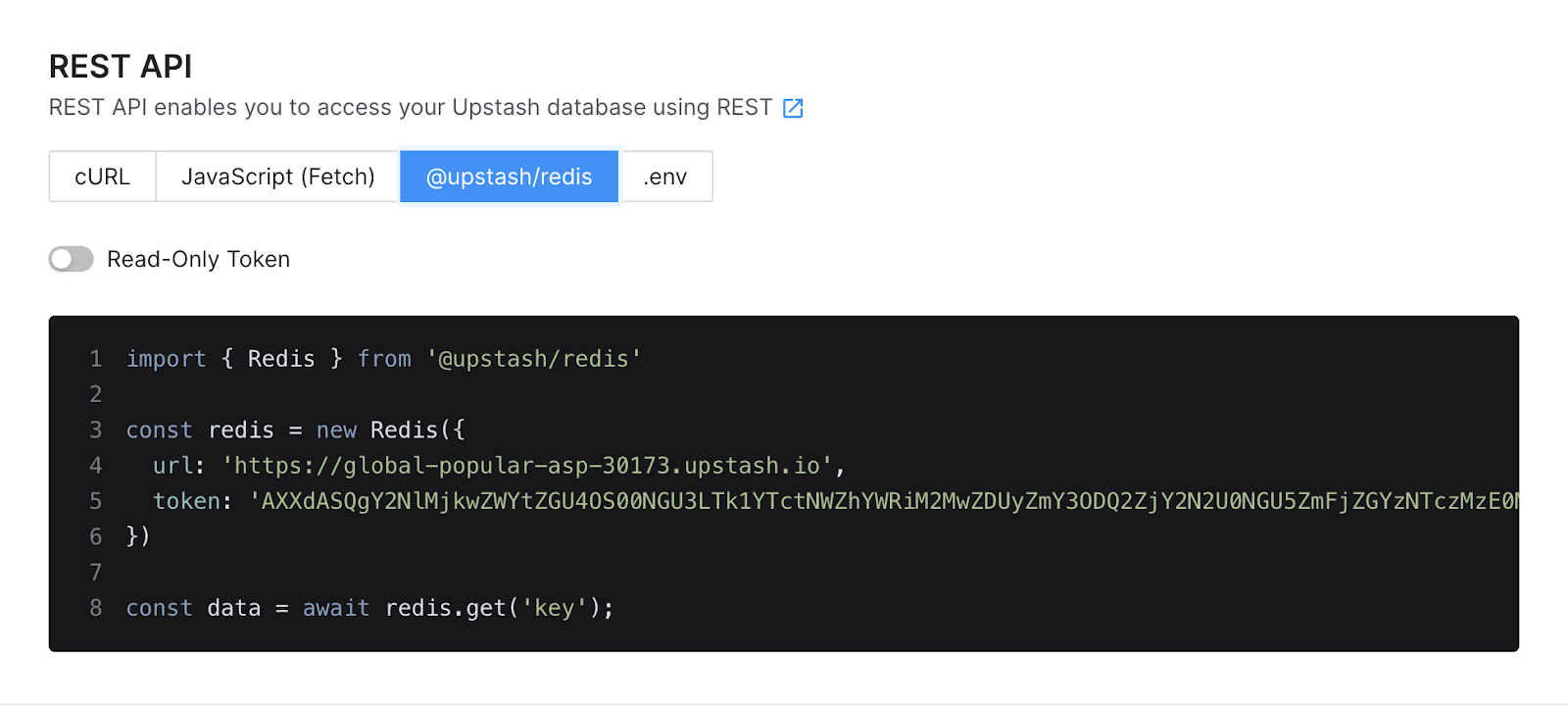The image size is (1568, 707).
Task: Open the .env tab
Action: [665, 177]
